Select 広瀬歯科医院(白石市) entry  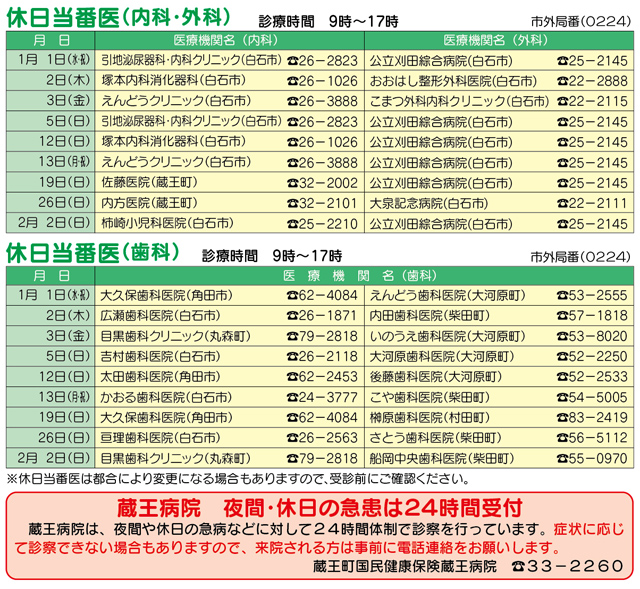(x=160, y=316)
